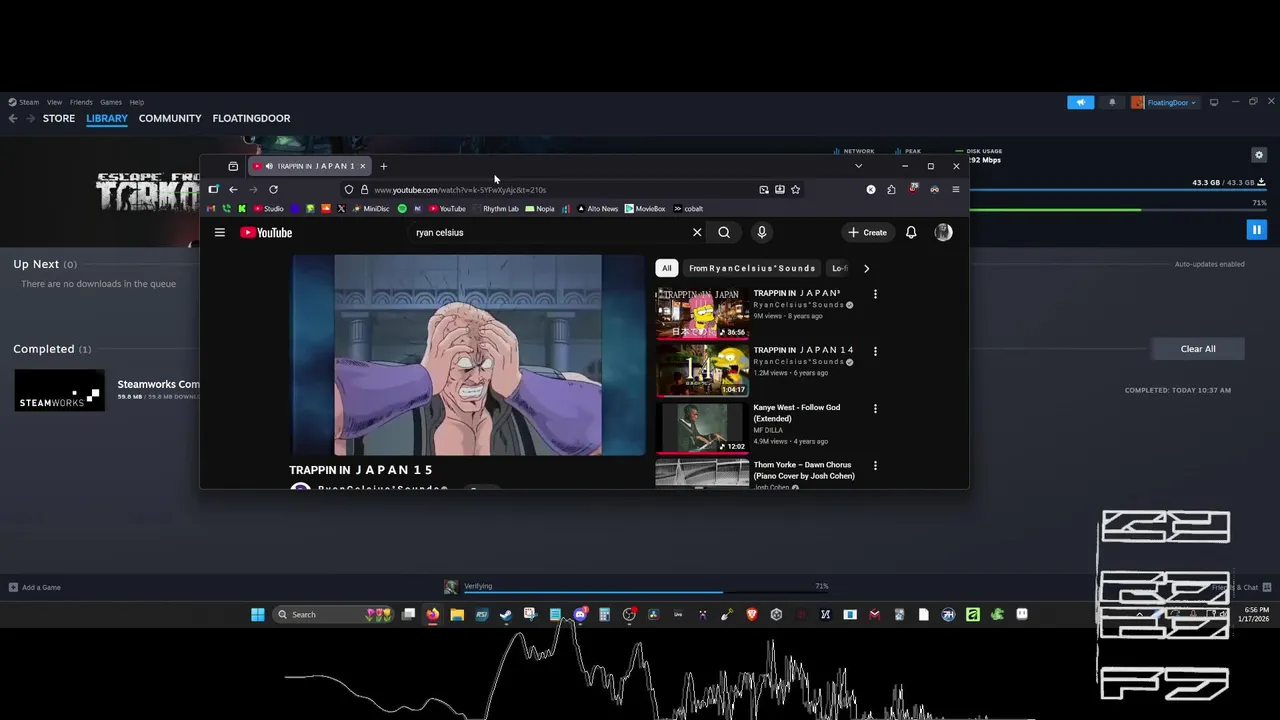Open the Windows Start menu
1280x720 pixels.
[x=258, y=614]
